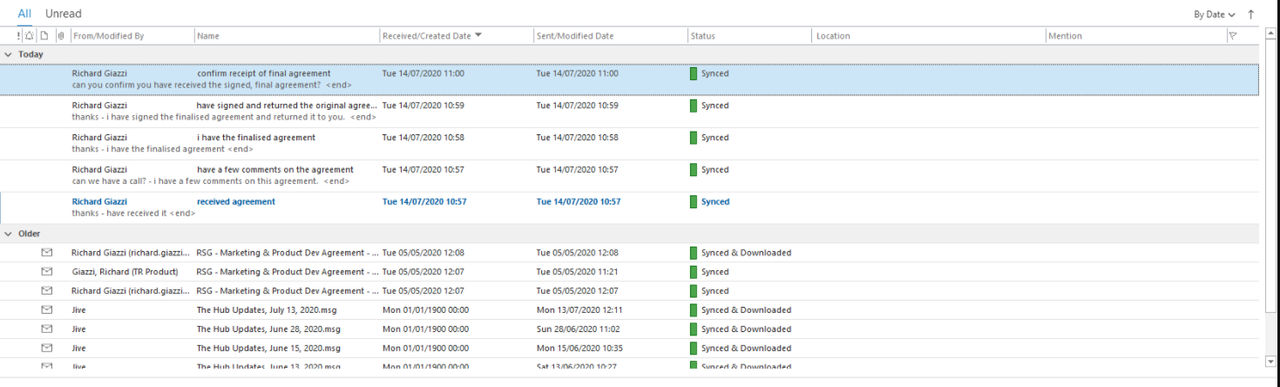The height and width of the screenshot is (387, 1280).
Task: Click sender 'Giazzi, Richard (TR Product)'
Action: (125, 272)
